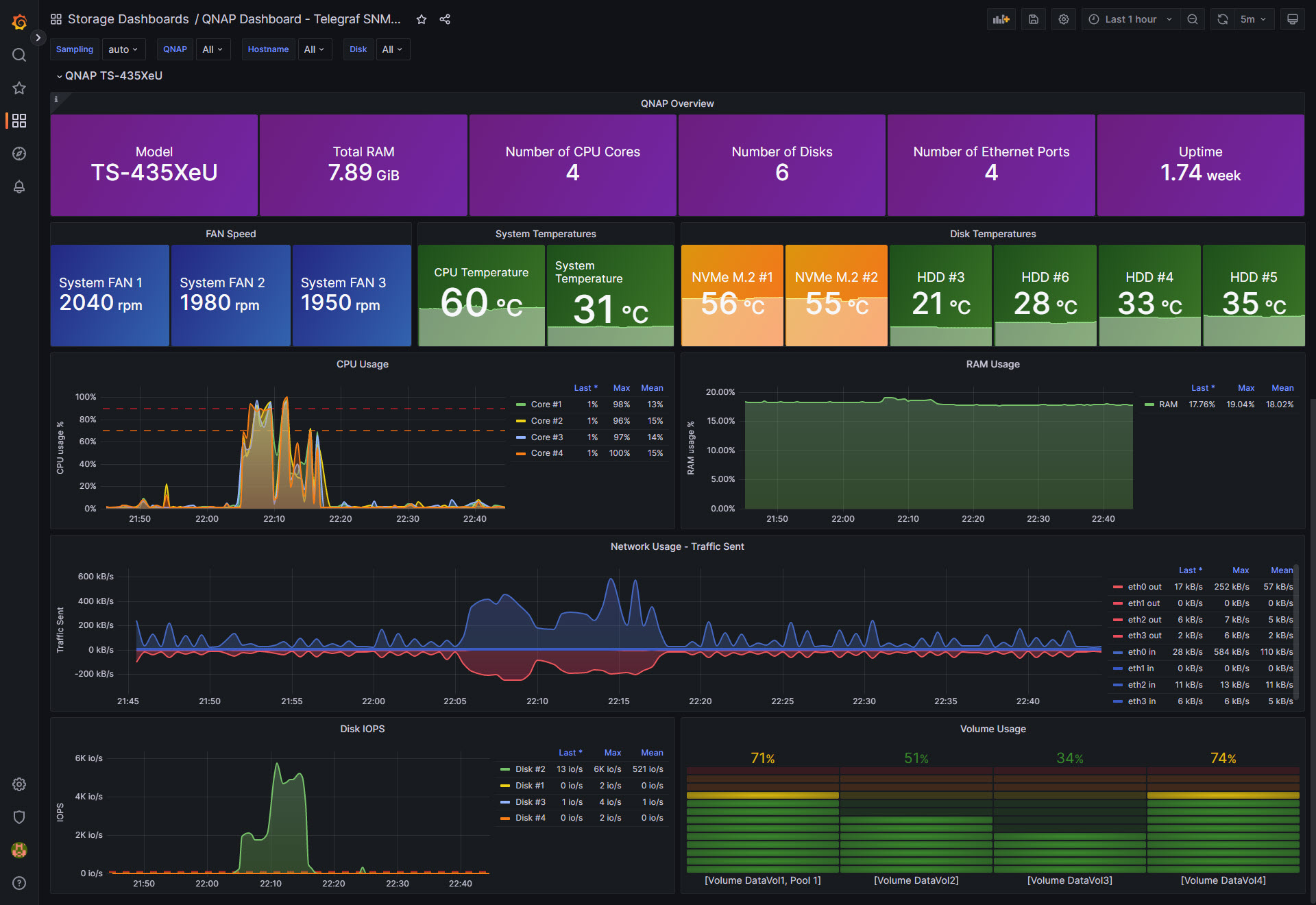The width and height of the screenshot is (1316, 905).
Task: Click the Storage Dashboards breadcrumb
Action: click(x=127, y=19)
